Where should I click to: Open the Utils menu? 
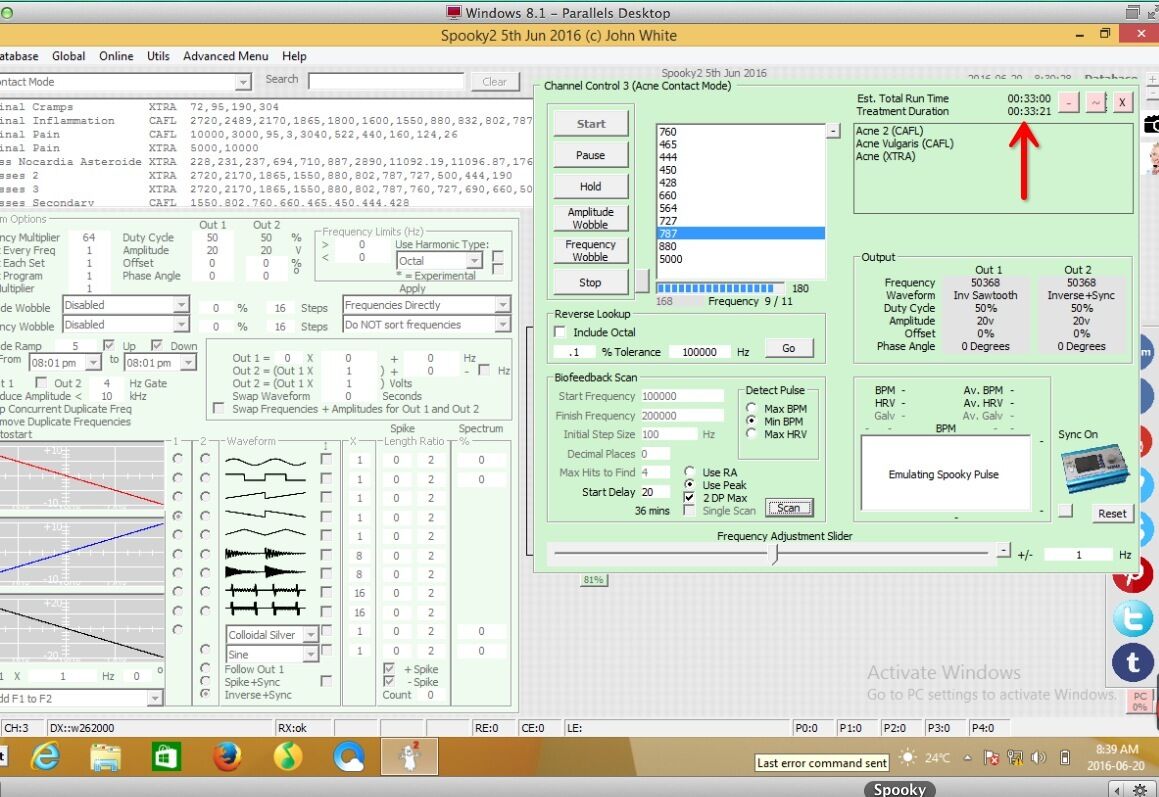[x=158, y=56]
